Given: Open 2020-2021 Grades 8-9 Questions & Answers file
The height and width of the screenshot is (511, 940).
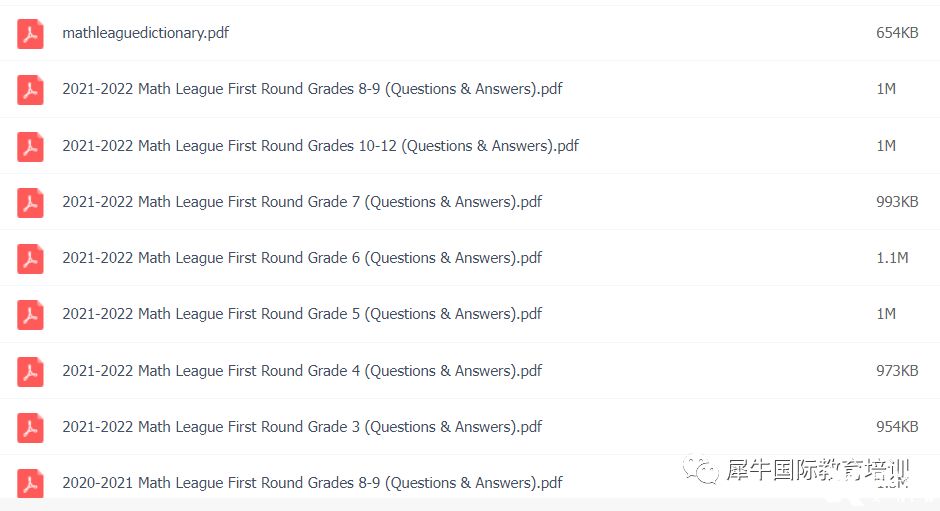Looking at the screenshot, I should (312, 483).
